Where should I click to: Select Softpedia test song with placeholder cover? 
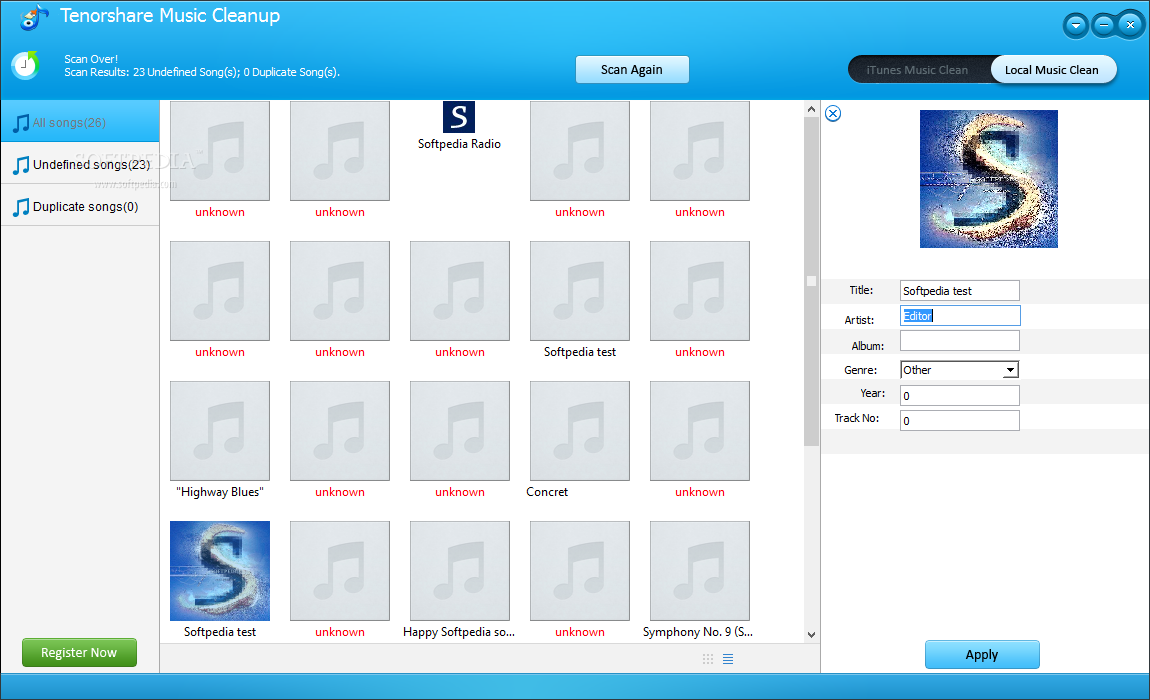tap(580, 291)
